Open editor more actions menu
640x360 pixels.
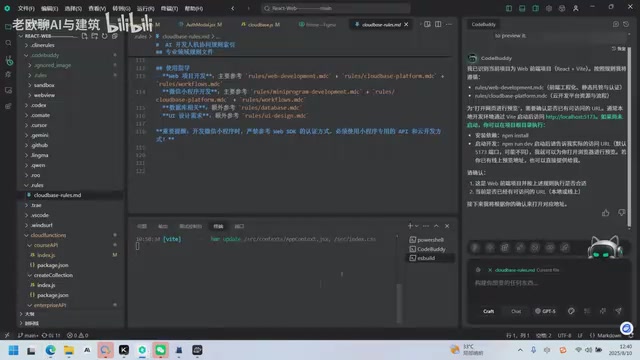click(x=449, y=24)
